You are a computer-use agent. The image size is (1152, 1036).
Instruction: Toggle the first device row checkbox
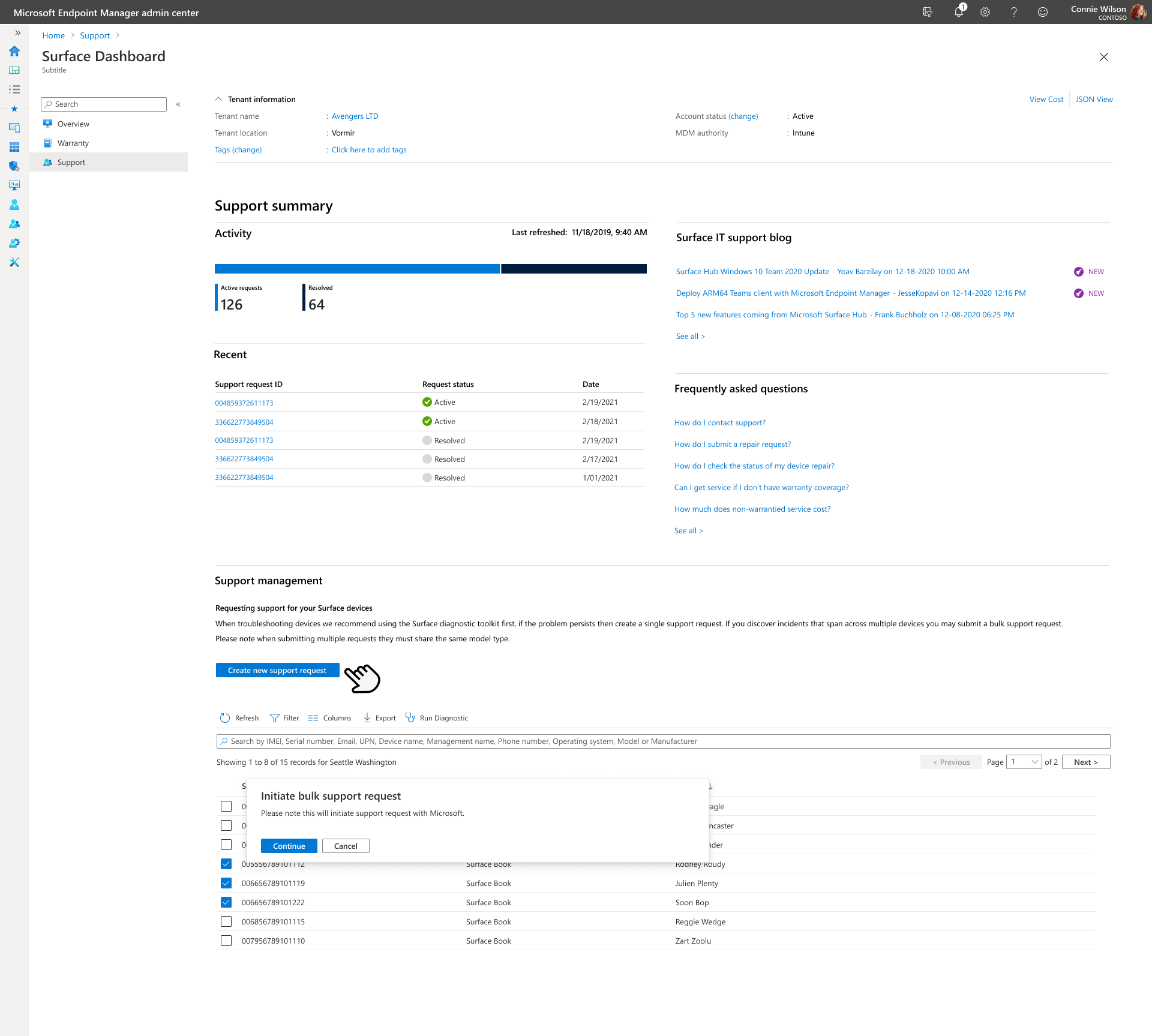(226, 806)
